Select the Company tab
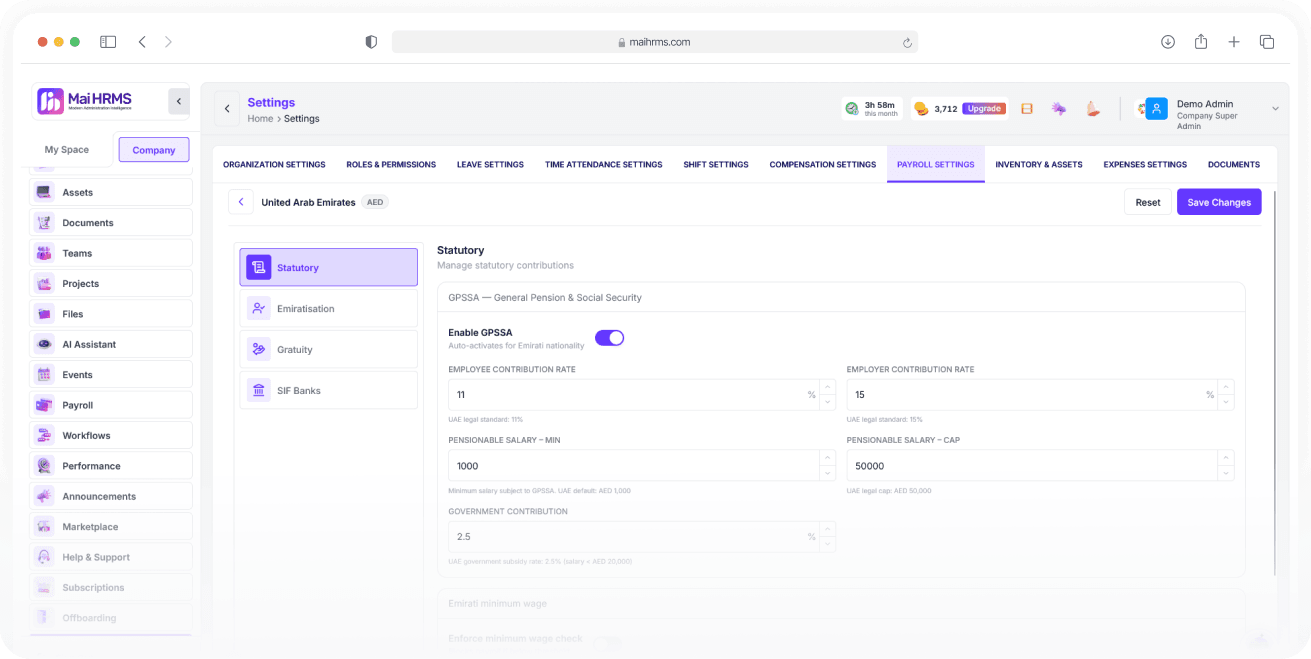Screen dimensions: 1311x659 [x=154, y=150]
